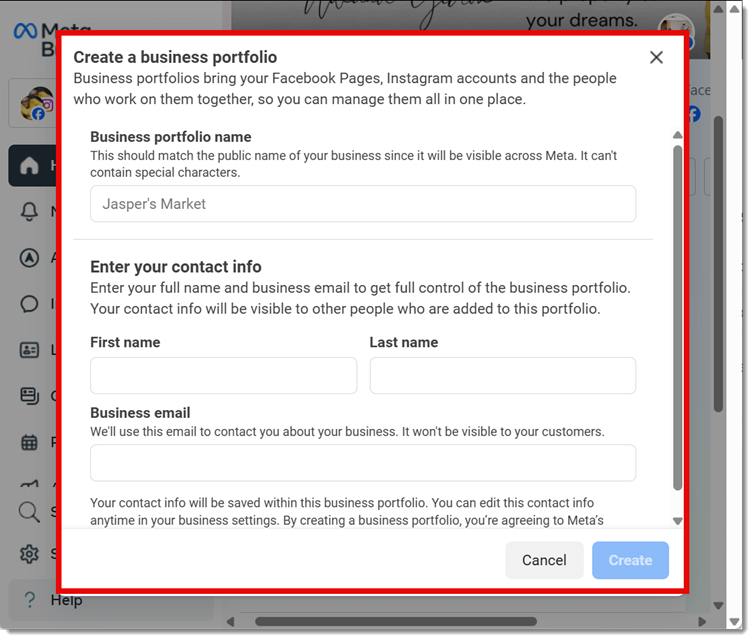Screen dimensions: 753x640
Task: Click the Business email input field
Action: [x=363, y=463]
